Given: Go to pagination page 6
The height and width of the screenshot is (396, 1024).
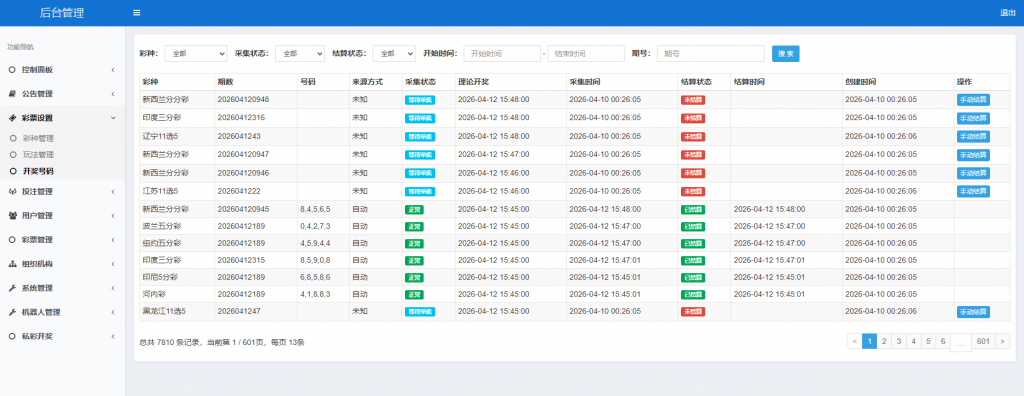Looking at the screenshot, I should click(x=943, y=341).
